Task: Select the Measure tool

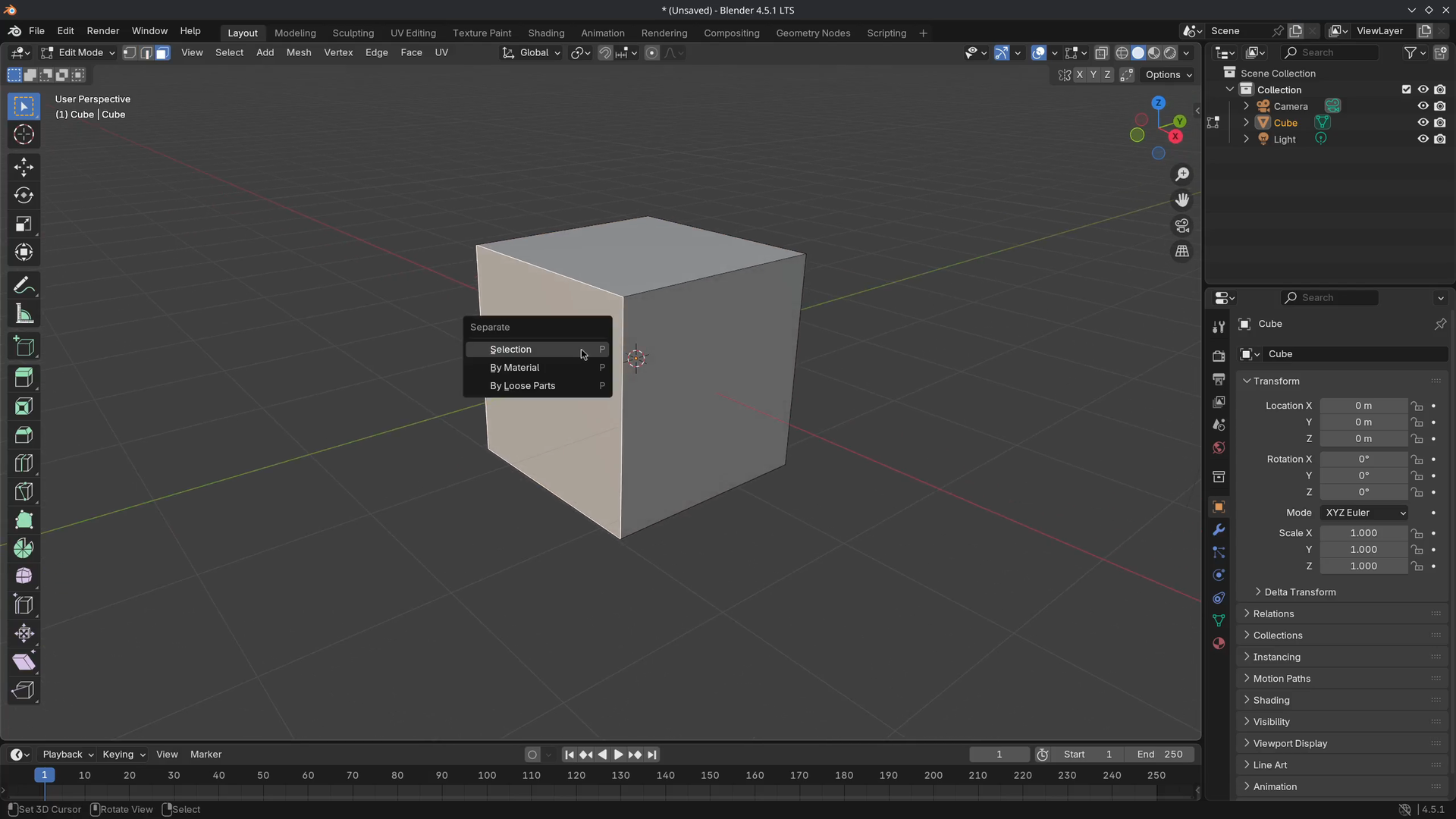Action: [24, 314]
